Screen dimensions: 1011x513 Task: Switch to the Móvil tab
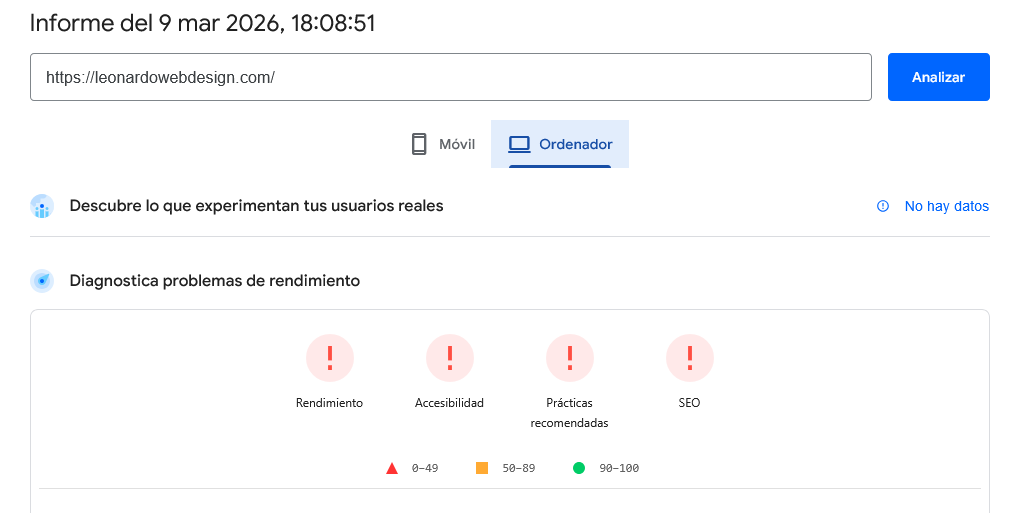click(x=442, y=144)
